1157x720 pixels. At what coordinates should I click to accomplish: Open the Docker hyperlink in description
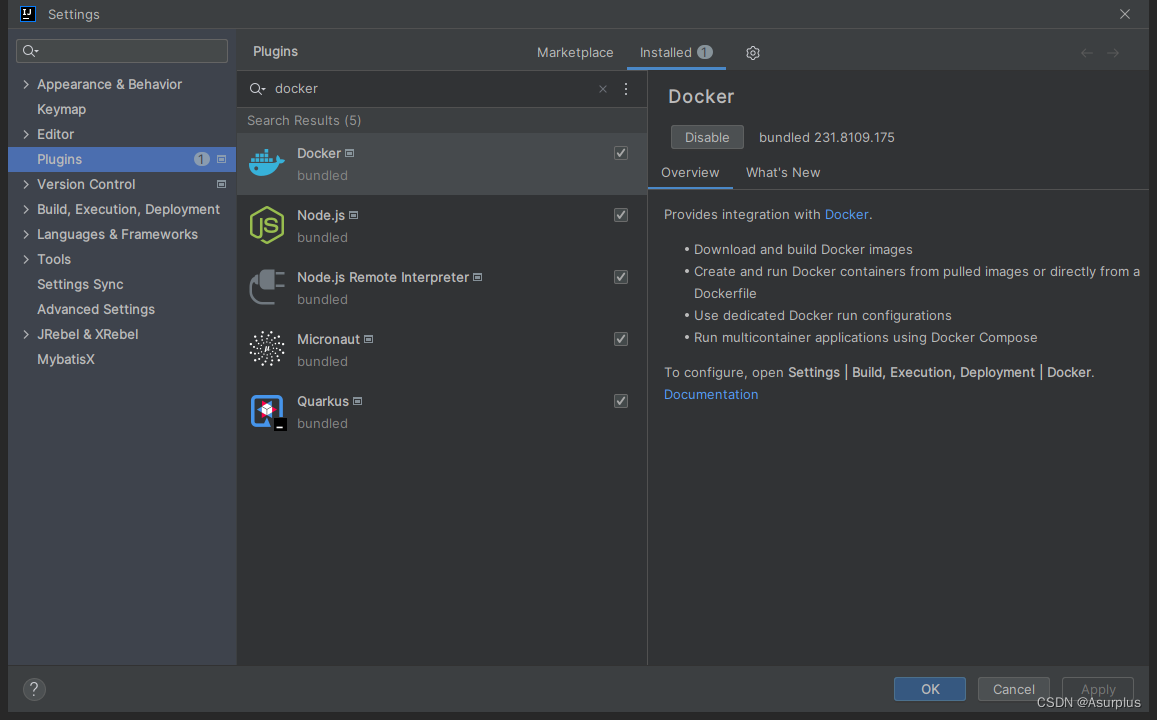(846, 215)
